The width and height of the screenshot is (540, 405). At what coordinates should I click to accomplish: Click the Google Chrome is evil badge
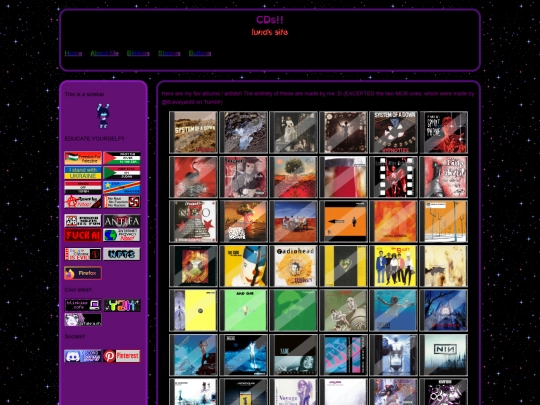(x=83, y=254)
